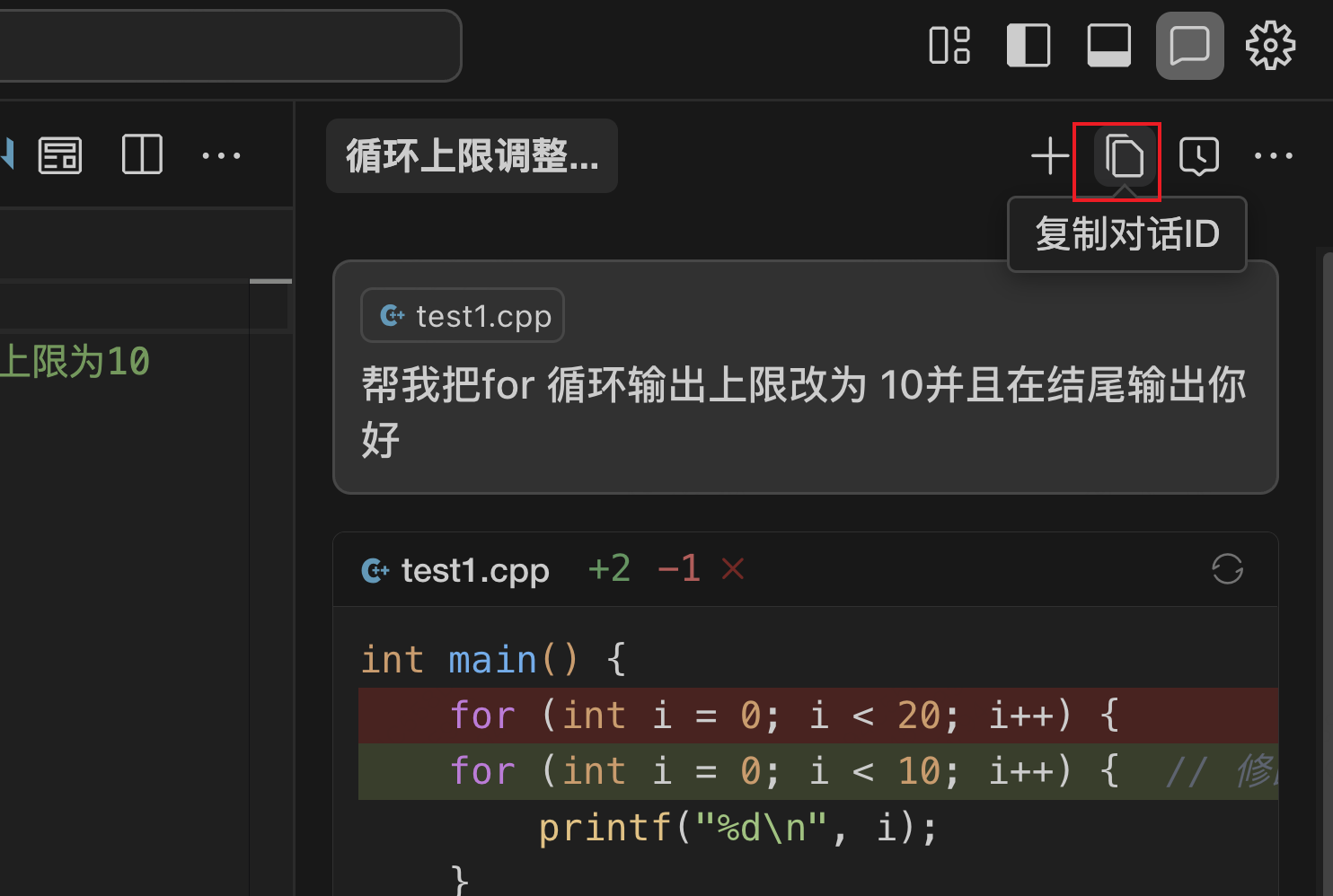The width and height of the screenshot is (1333, 896).
Task: Expand editor more actions ellipsis menu
Action: 221,156
